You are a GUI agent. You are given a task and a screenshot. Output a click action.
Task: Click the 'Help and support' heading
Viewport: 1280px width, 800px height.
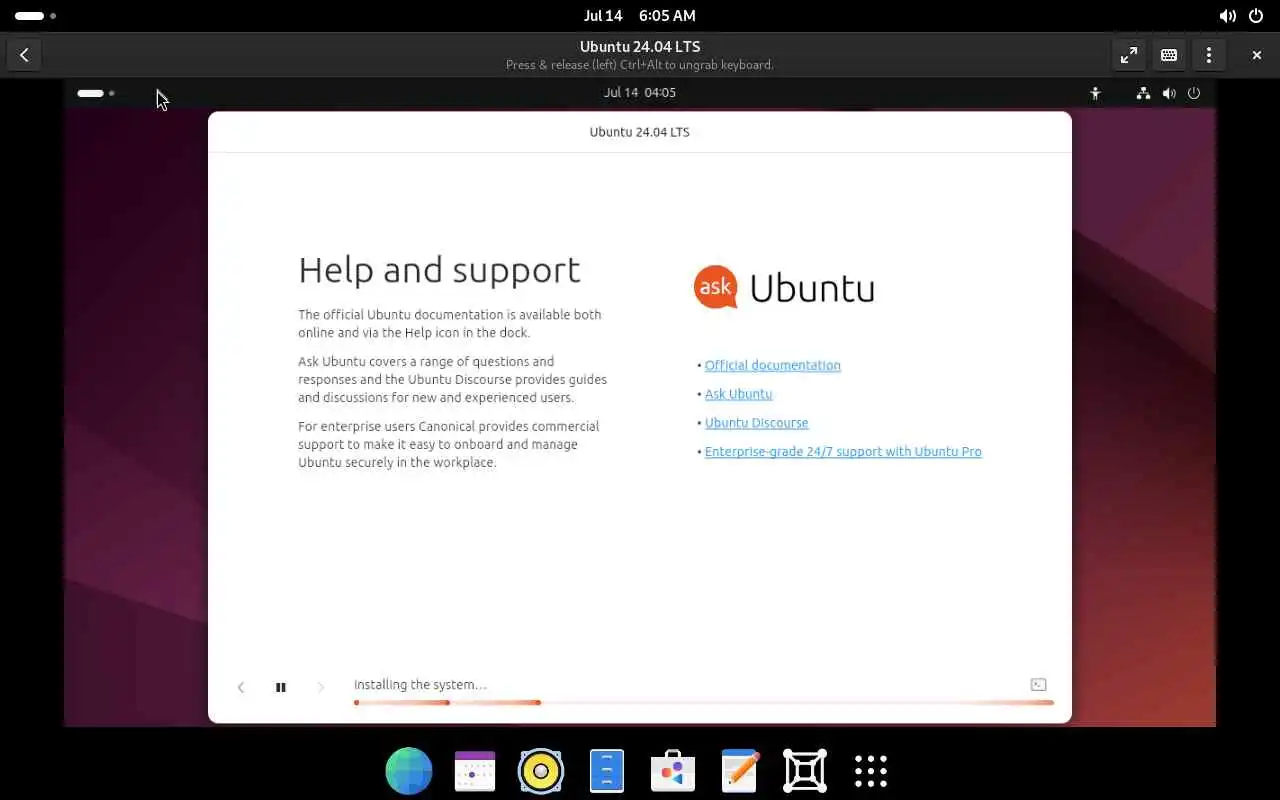pos(439,270)
